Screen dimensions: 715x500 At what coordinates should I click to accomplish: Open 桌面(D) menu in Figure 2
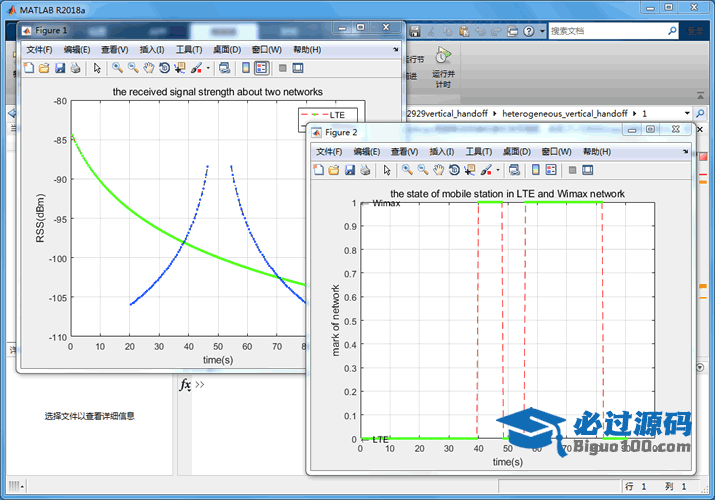[517, 152]
